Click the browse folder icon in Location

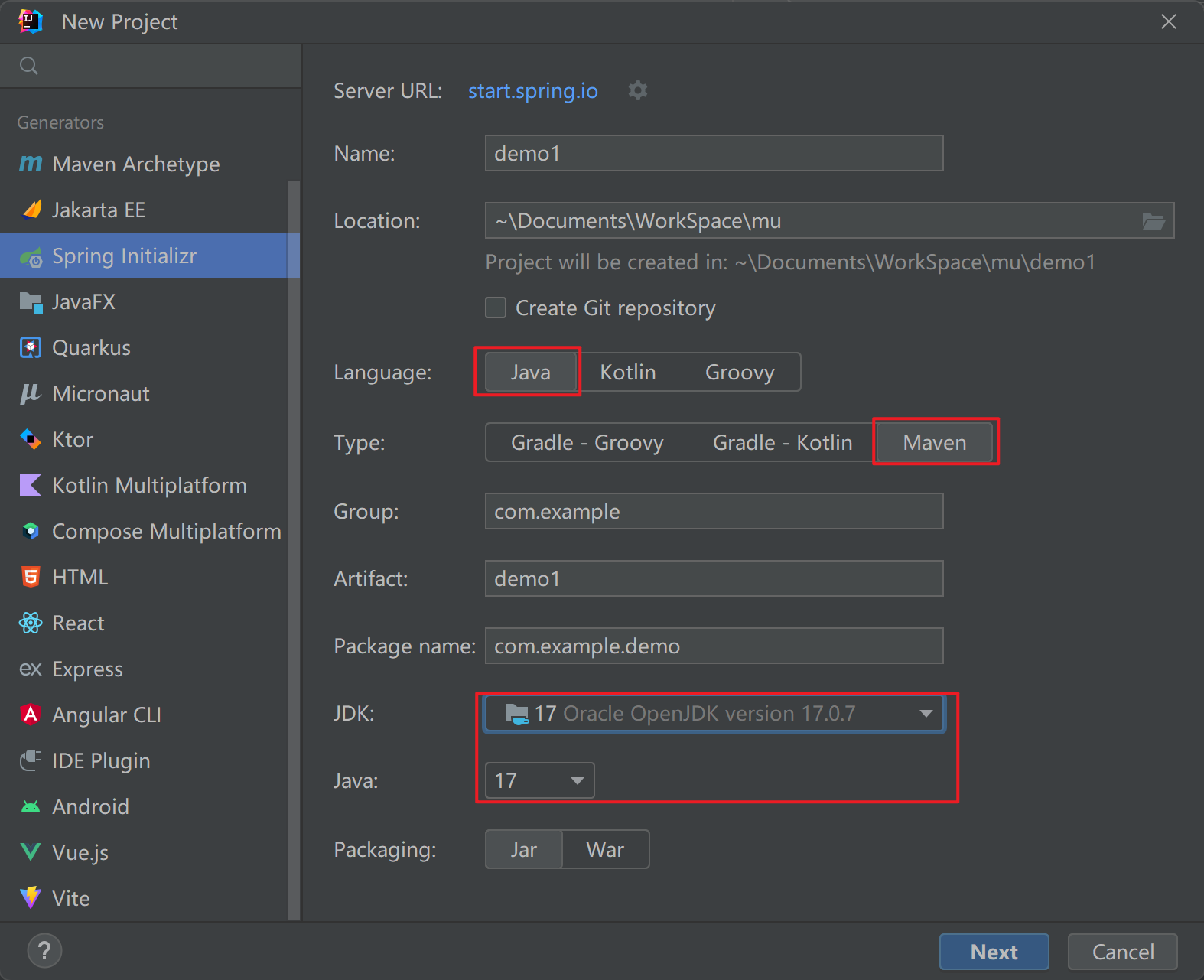click(1153, 221)
